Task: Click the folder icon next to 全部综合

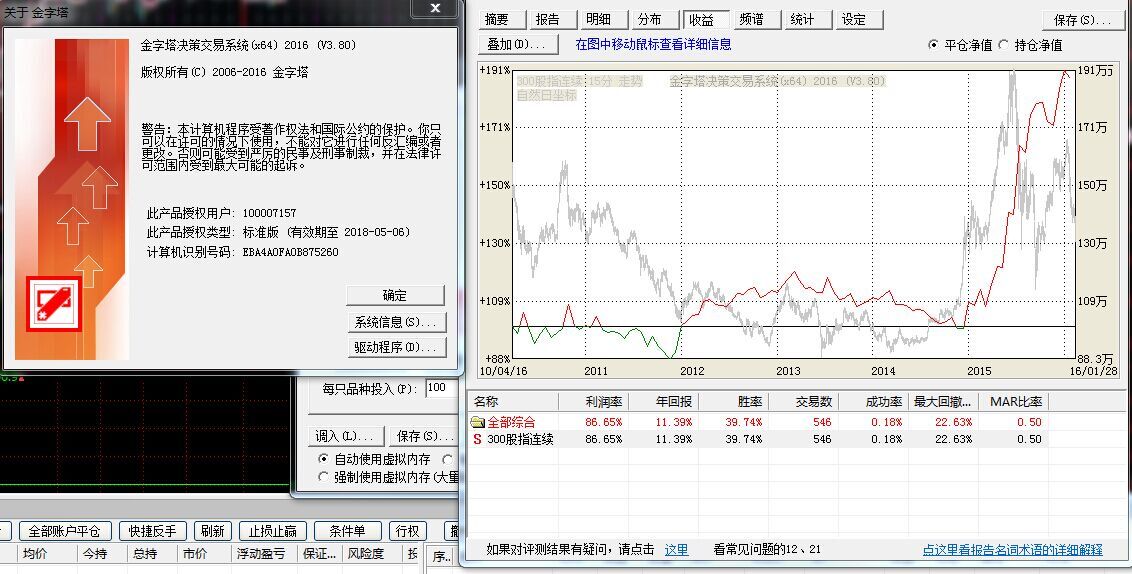Action: click(477, 422)
